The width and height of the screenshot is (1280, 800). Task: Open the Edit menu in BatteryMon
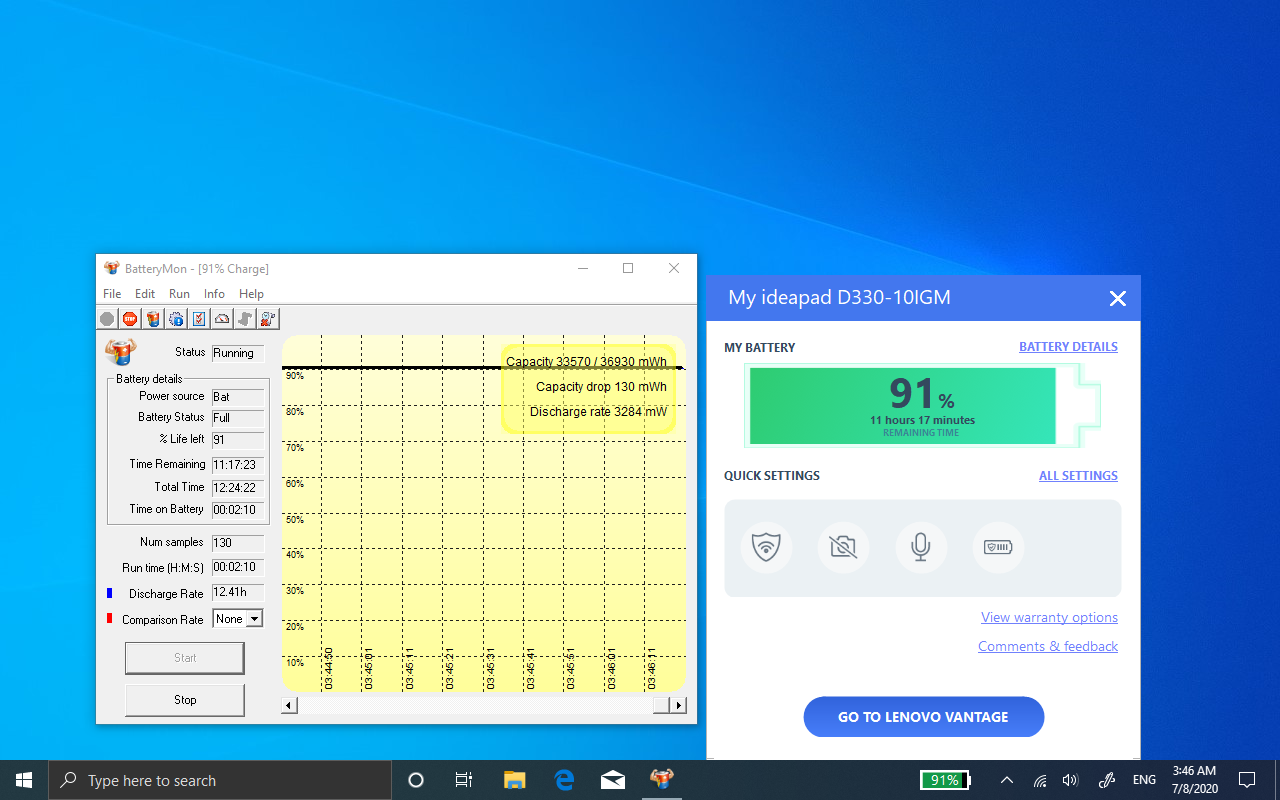[145, 294]
